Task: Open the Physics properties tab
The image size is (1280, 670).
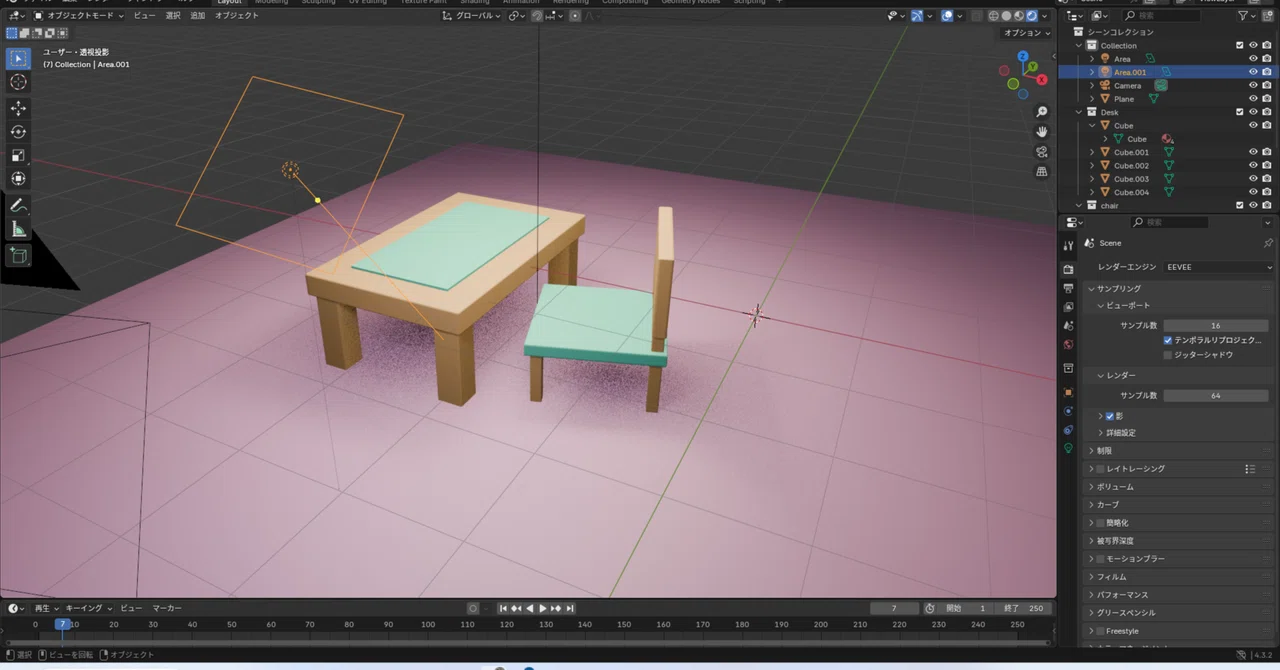Action: pyautogui.click(x=1068, y=411)
